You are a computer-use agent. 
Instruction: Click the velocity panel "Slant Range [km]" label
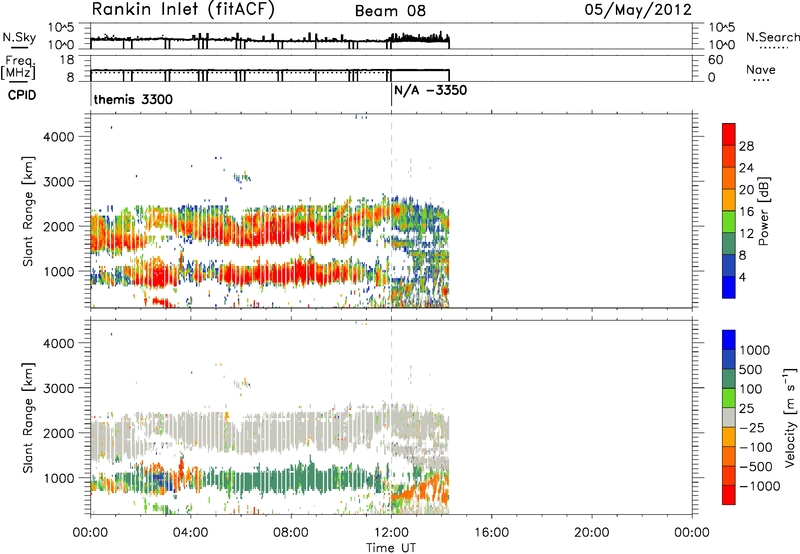[x=28, y=417]
